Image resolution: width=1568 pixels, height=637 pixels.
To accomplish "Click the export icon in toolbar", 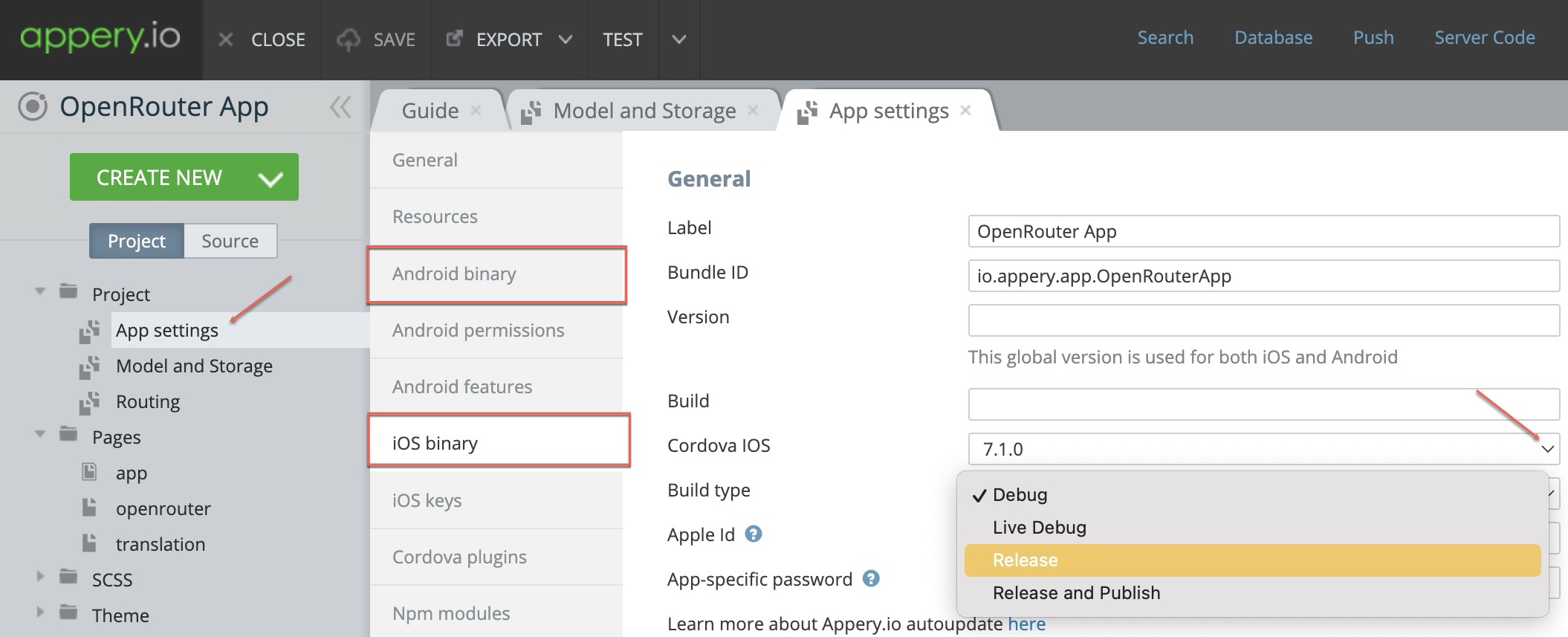I will coord(454,39).
